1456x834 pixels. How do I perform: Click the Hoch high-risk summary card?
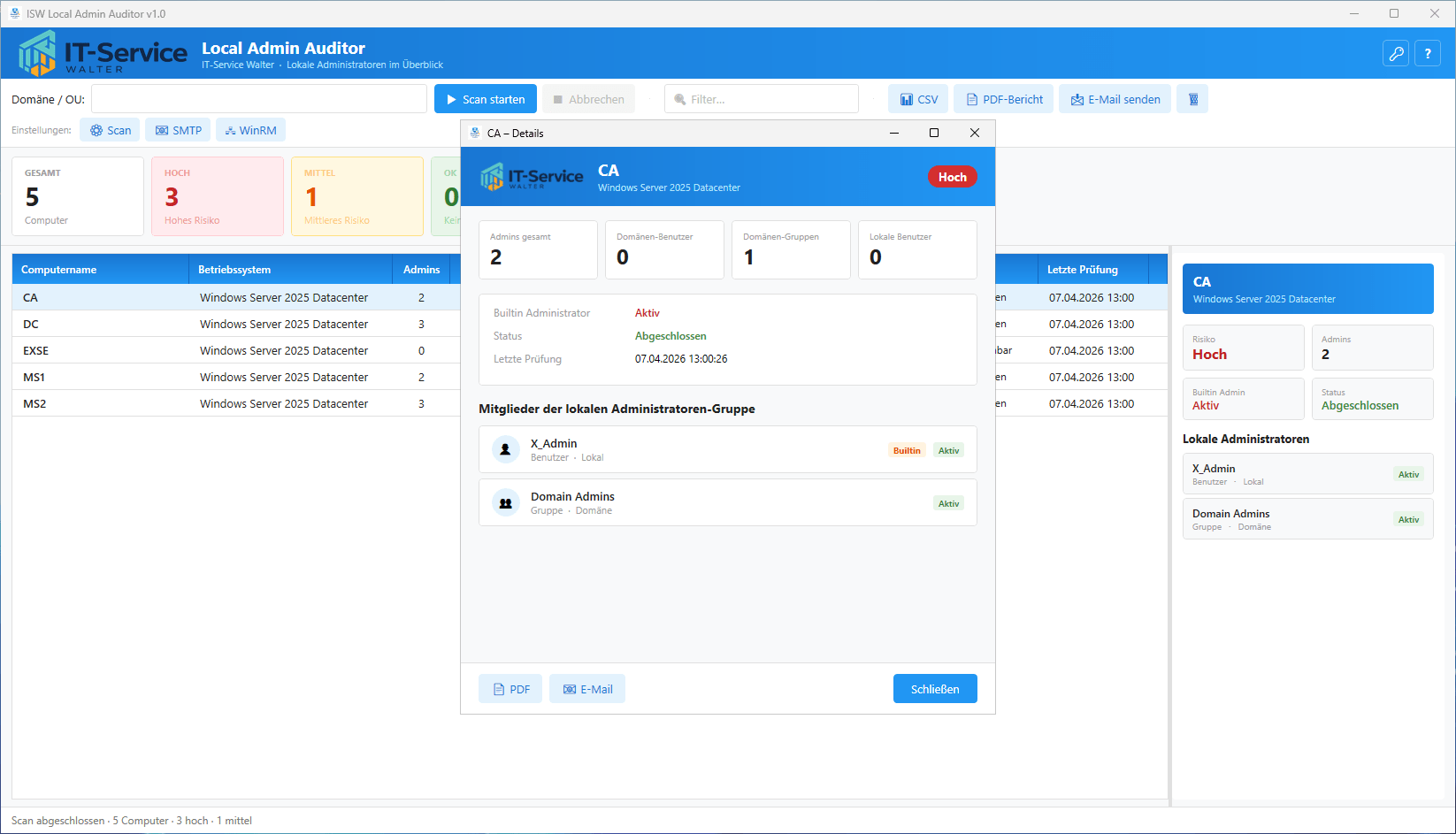(x=217, y=196)
